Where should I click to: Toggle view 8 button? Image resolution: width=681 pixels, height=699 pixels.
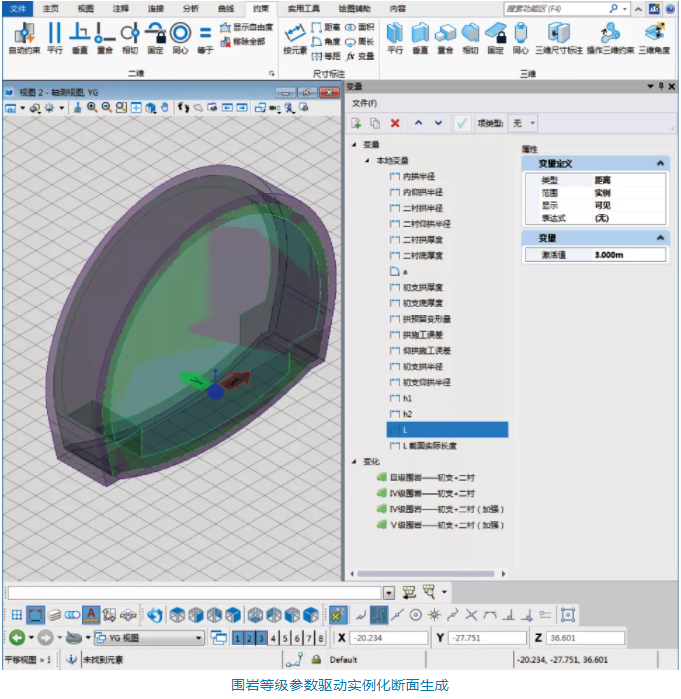(321, 638)
